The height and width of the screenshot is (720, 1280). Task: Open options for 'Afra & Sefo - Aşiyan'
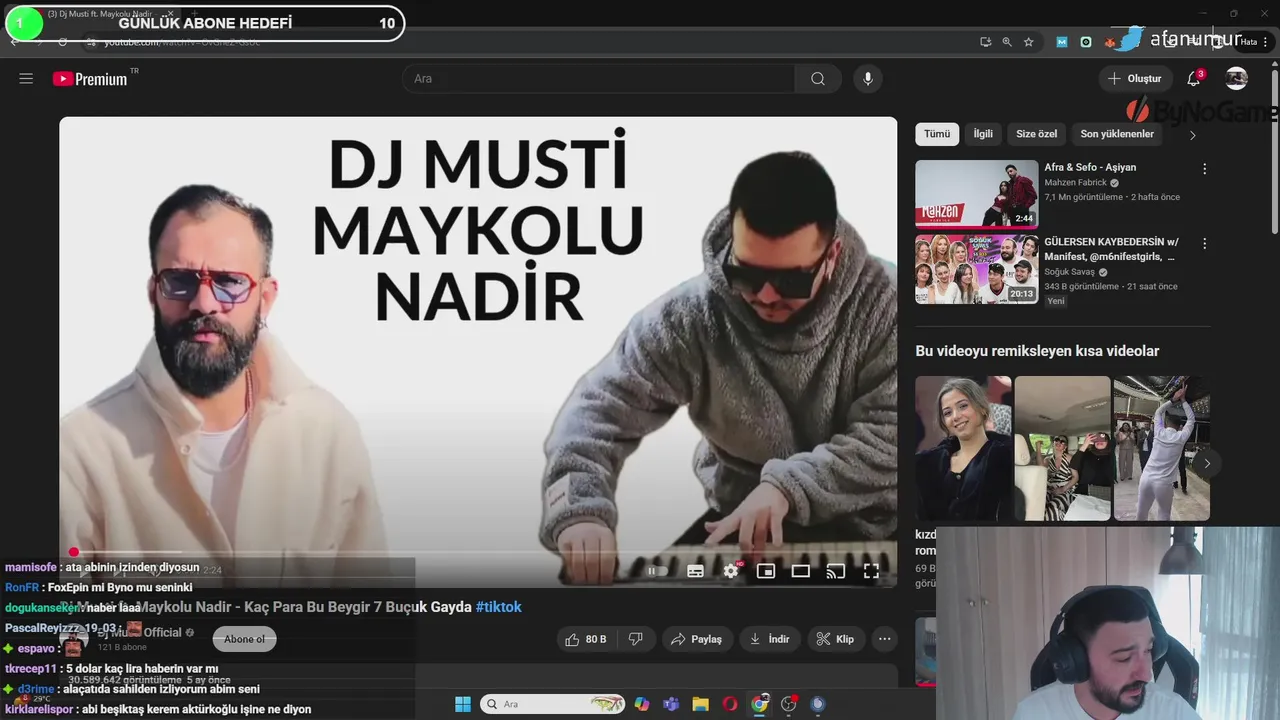(x=1204, y=169)
